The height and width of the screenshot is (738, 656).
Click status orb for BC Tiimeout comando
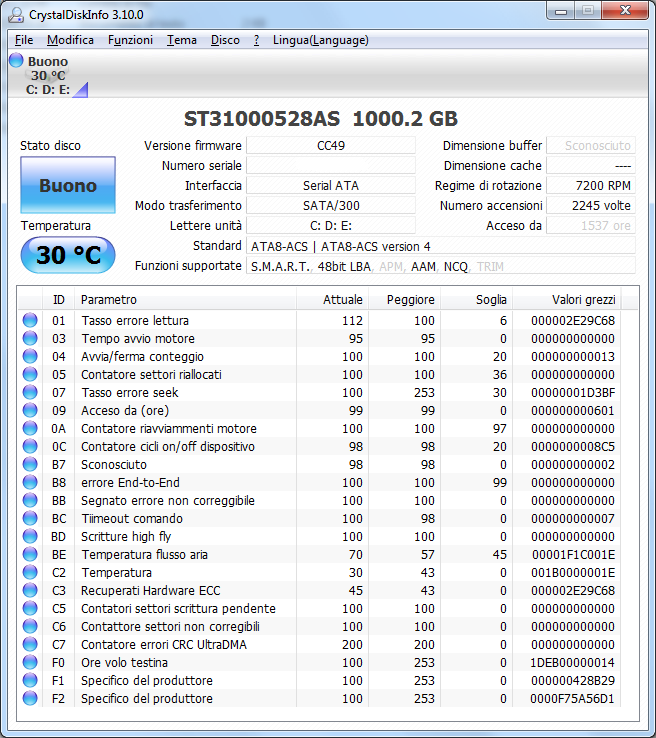30,518
